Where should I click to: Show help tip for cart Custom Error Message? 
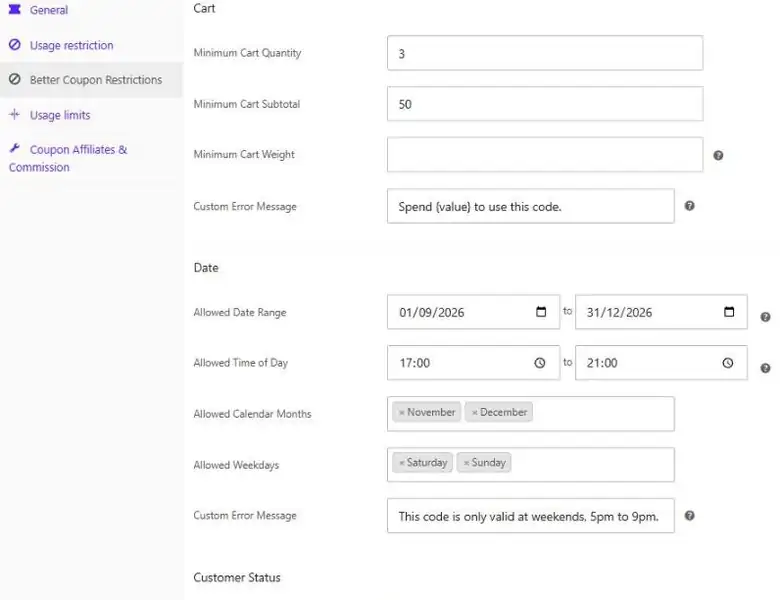(689, 205)
